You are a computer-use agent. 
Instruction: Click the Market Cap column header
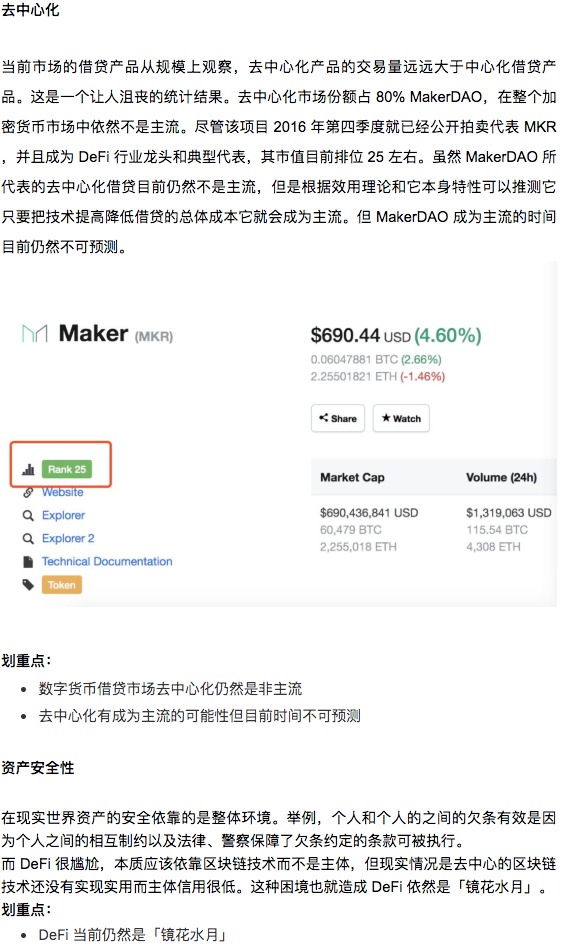pos(352,477)
